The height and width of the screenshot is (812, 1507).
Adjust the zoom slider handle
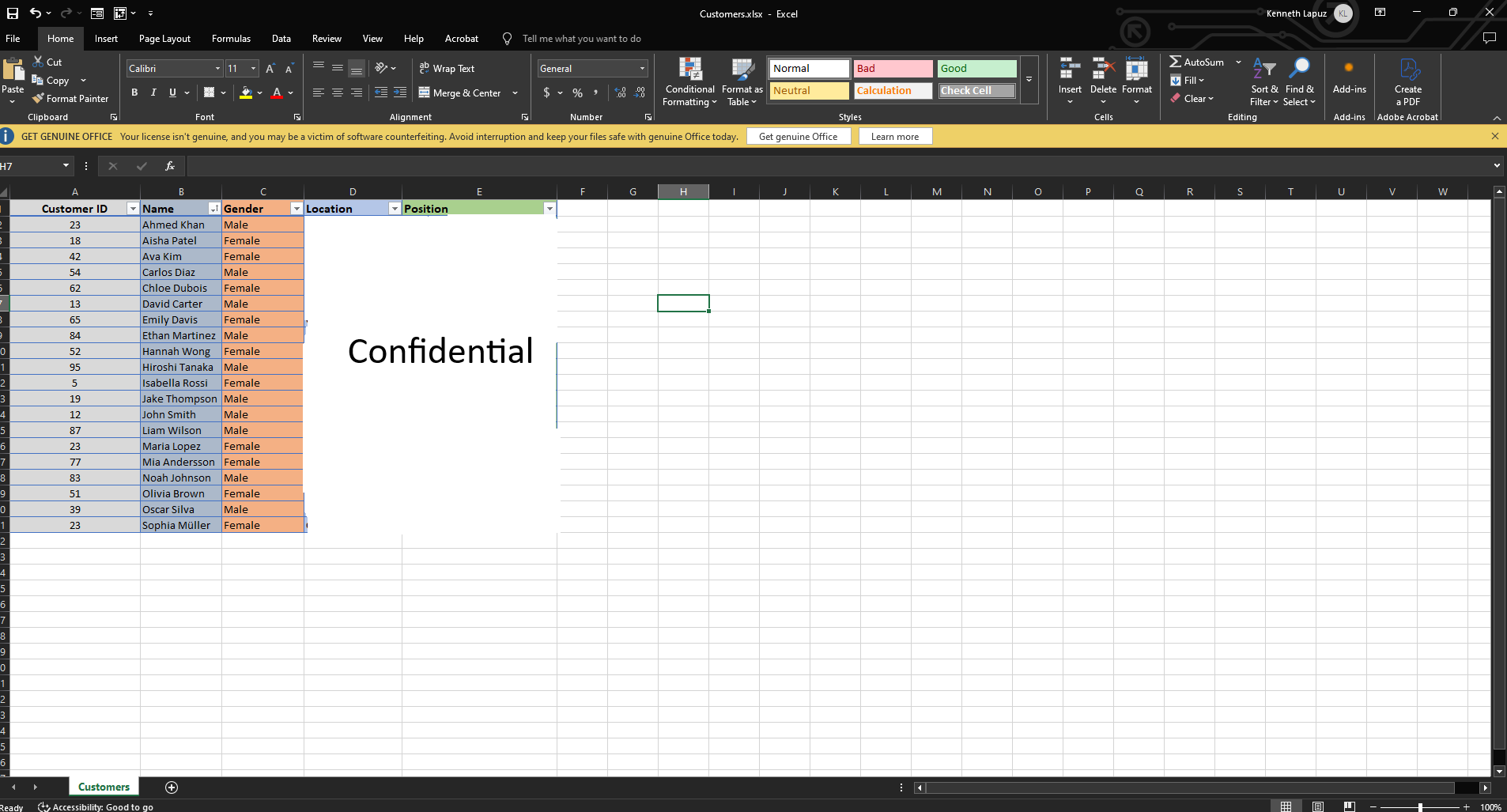(1420, 806)
